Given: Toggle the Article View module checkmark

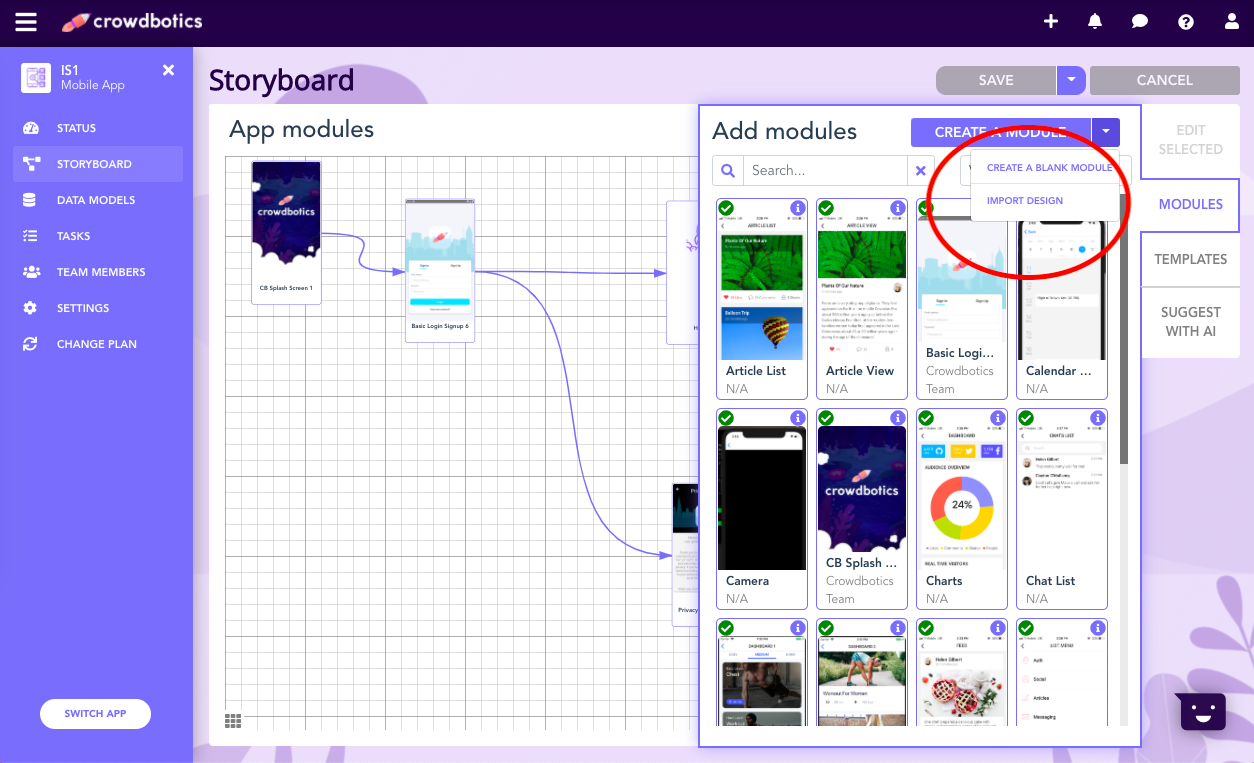Looking at the screenshot, I should [826, 208].
